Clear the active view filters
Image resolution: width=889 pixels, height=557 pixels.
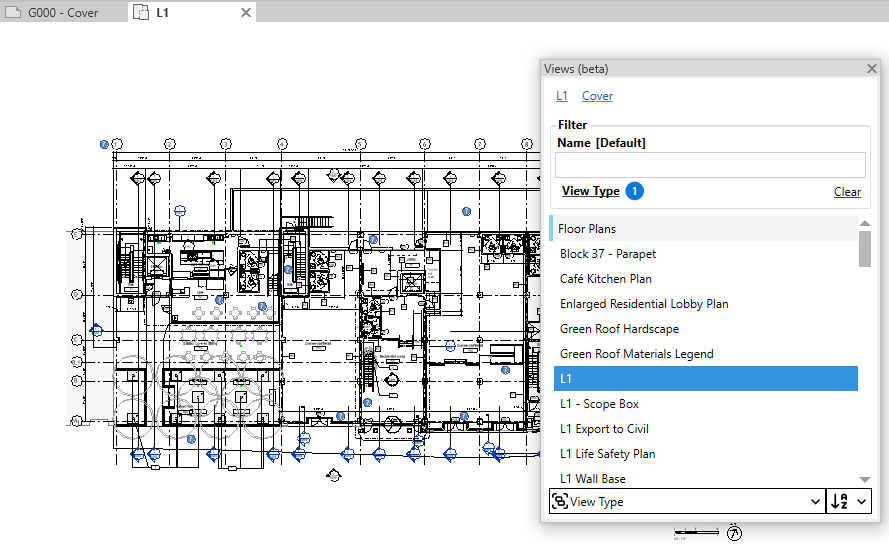pyautogui.click(x=847, y=192)
